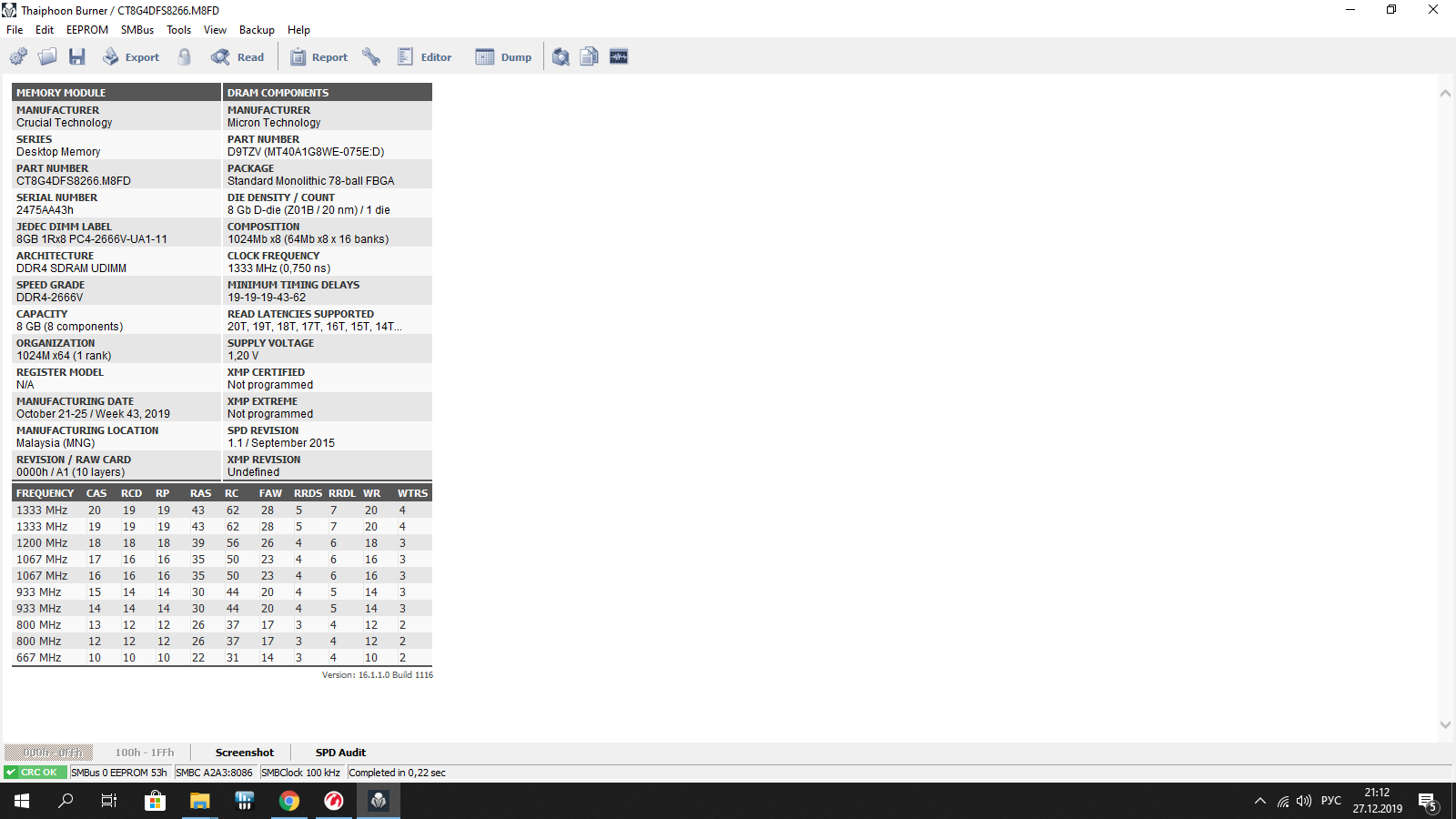Click the volume speaker tray icon
The height and width of the screenshot is (819, 1456).
pyautogui.click(x=1304, y=801)
